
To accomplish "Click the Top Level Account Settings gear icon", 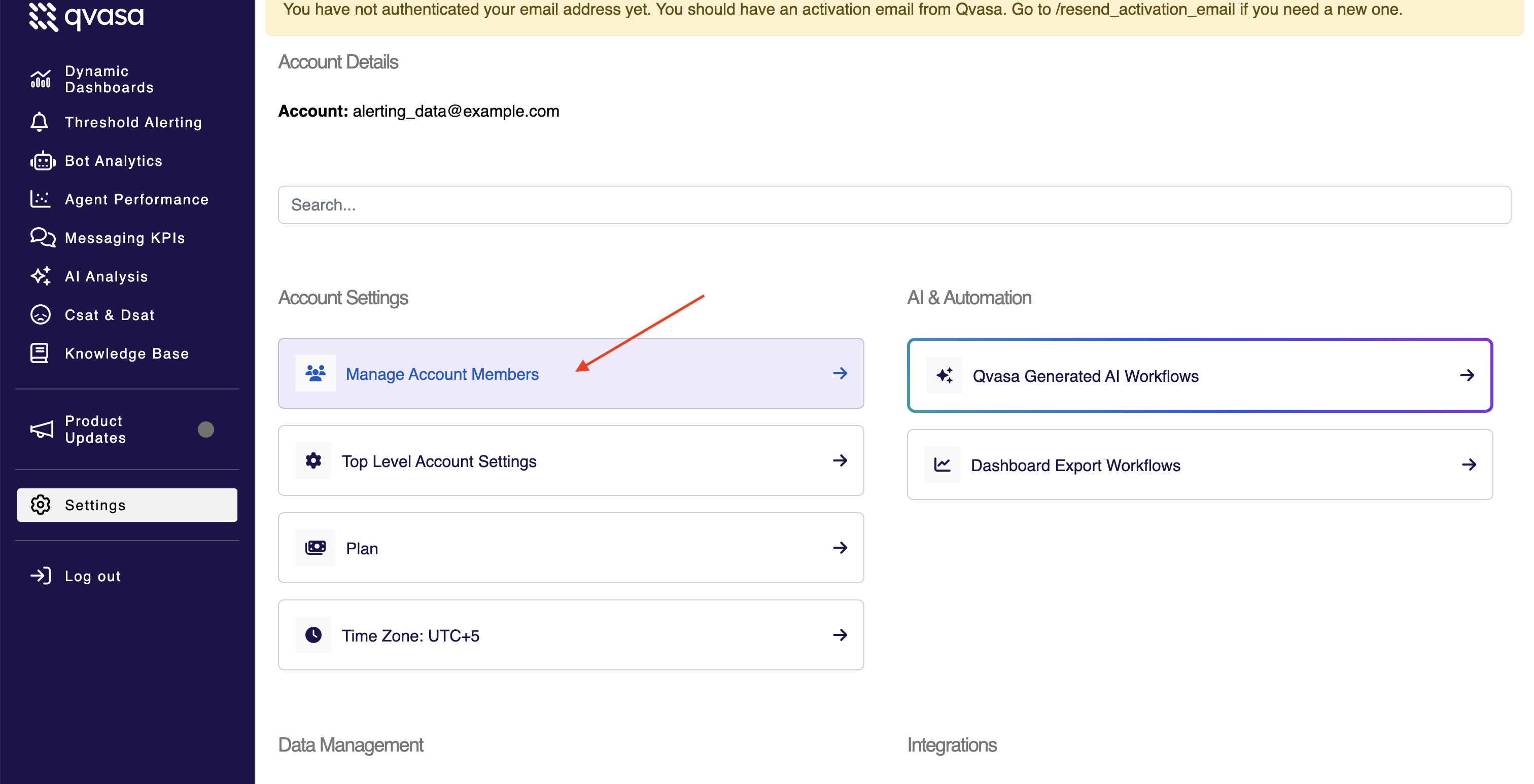I will coord(313,461).
